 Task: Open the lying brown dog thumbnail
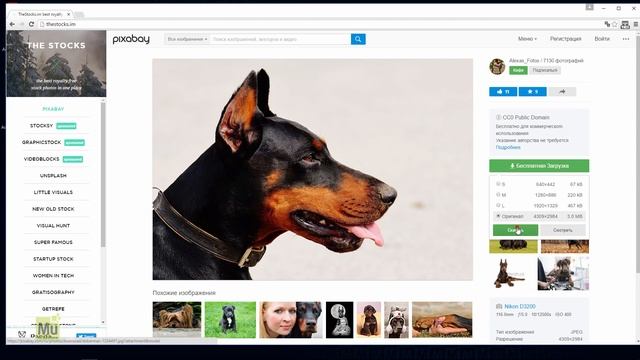(442, 320)
